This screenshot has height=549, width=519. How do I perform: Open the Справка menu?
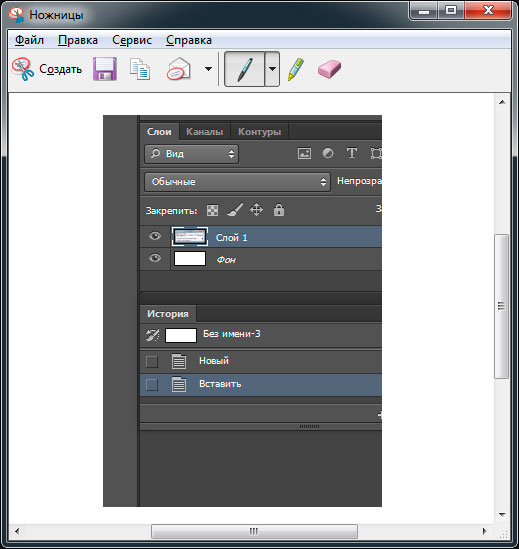(189, 40)
